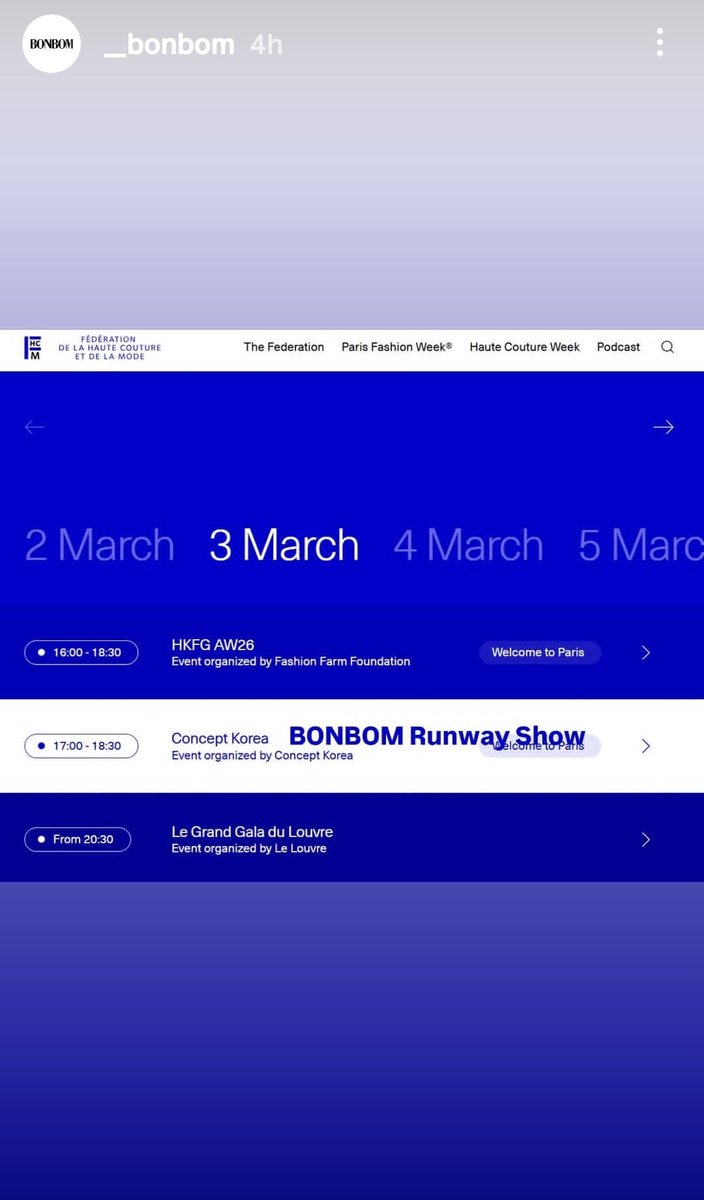
Task: Click the 4h story timestamp
Action: click(266, 44)
